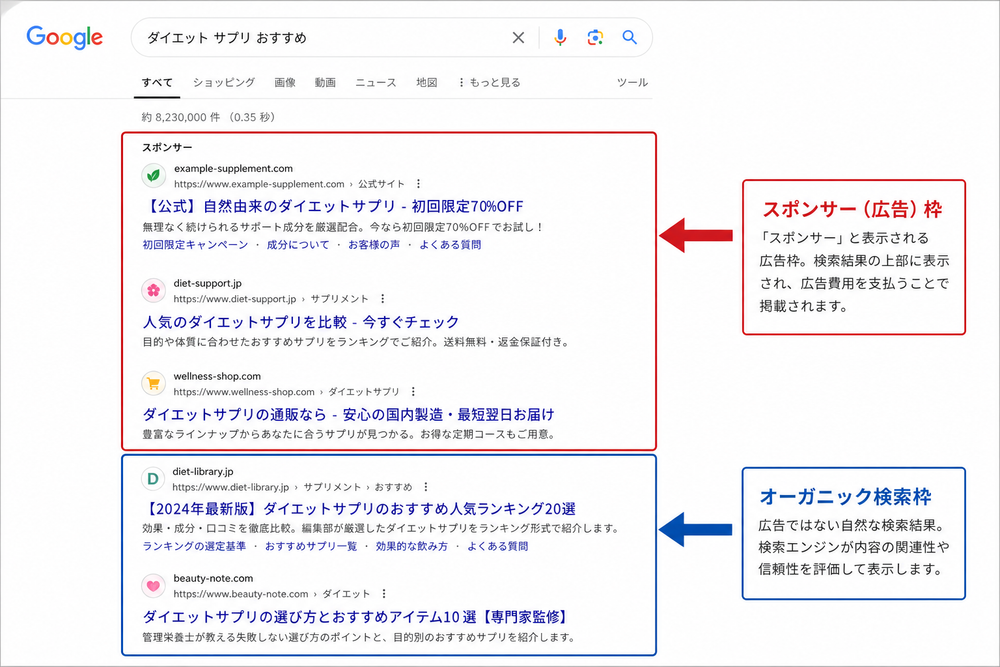1000x667 pixels.
Task: Click the https://www.example-supplement.com URL text
Action: pyautogui.click(x=259, y=184)
